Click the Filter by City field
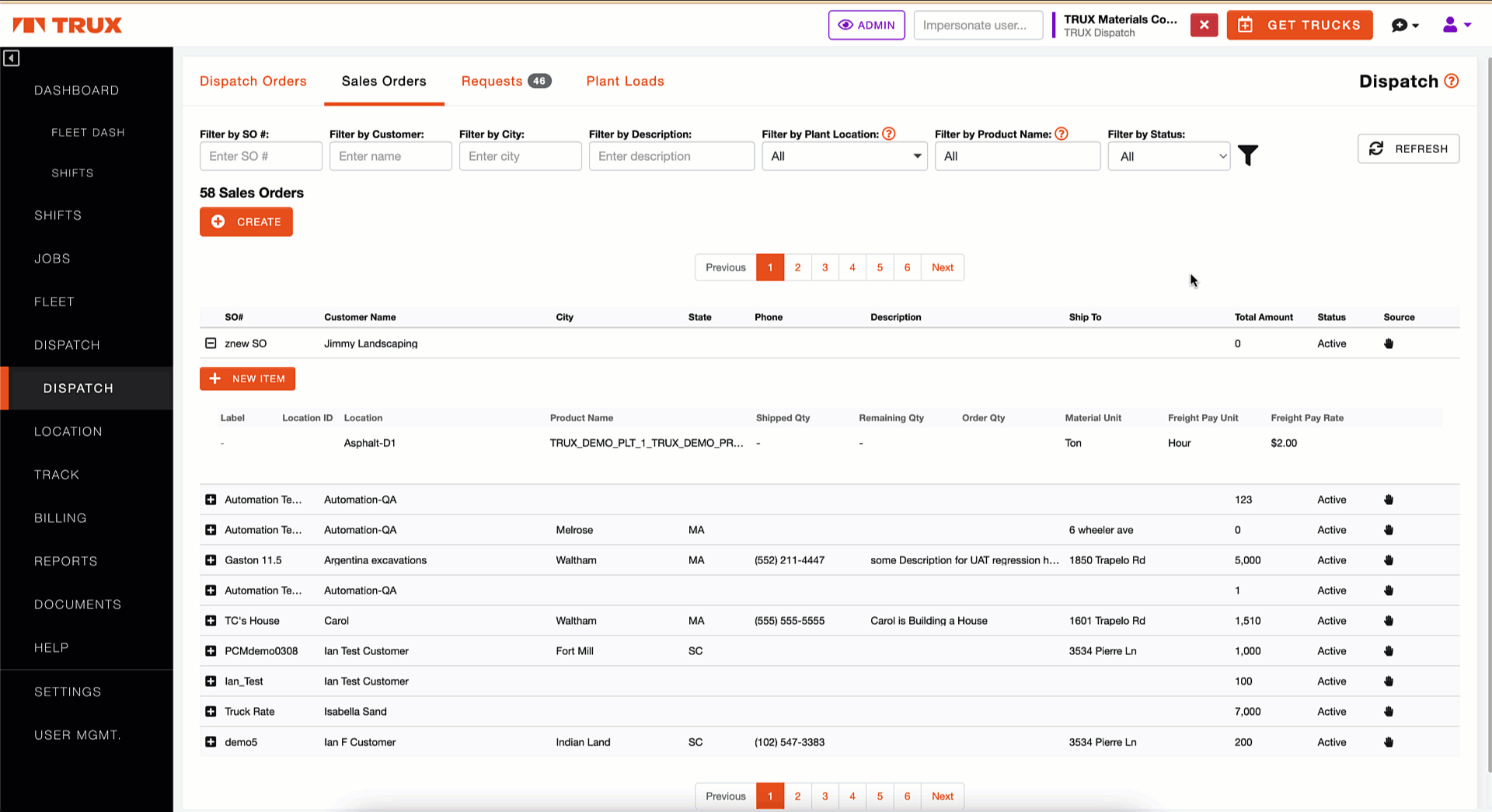1492x812 pixels. pyautogui.click(x=521, y=156)
